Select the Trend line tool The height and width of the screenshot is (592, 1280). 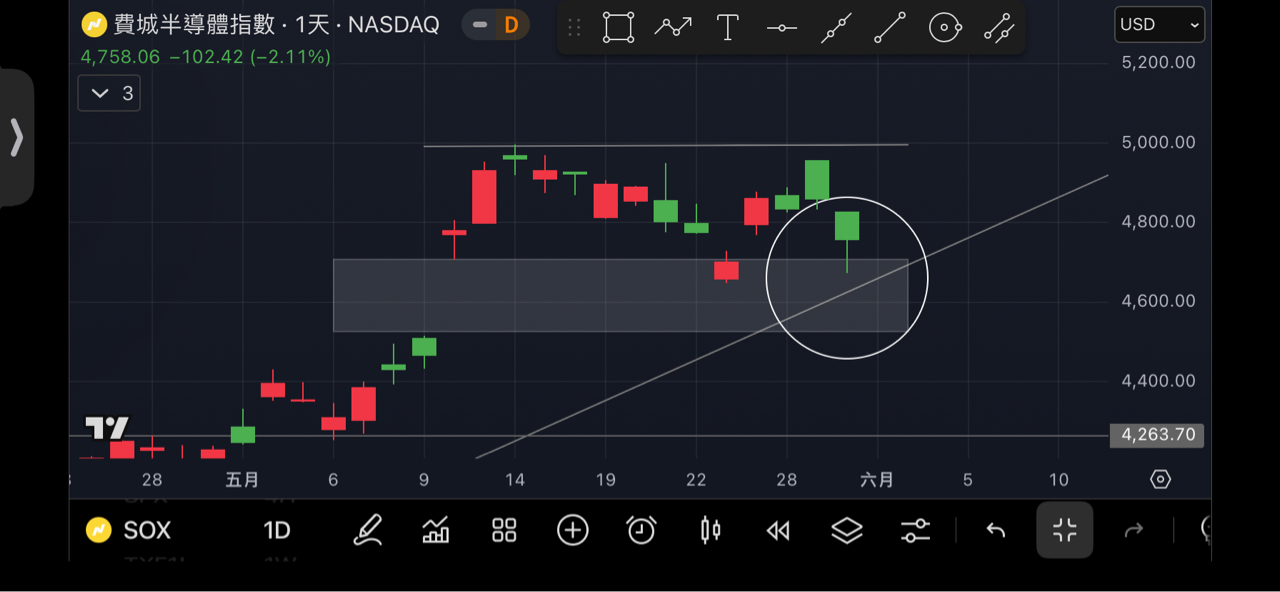[890, 27]
